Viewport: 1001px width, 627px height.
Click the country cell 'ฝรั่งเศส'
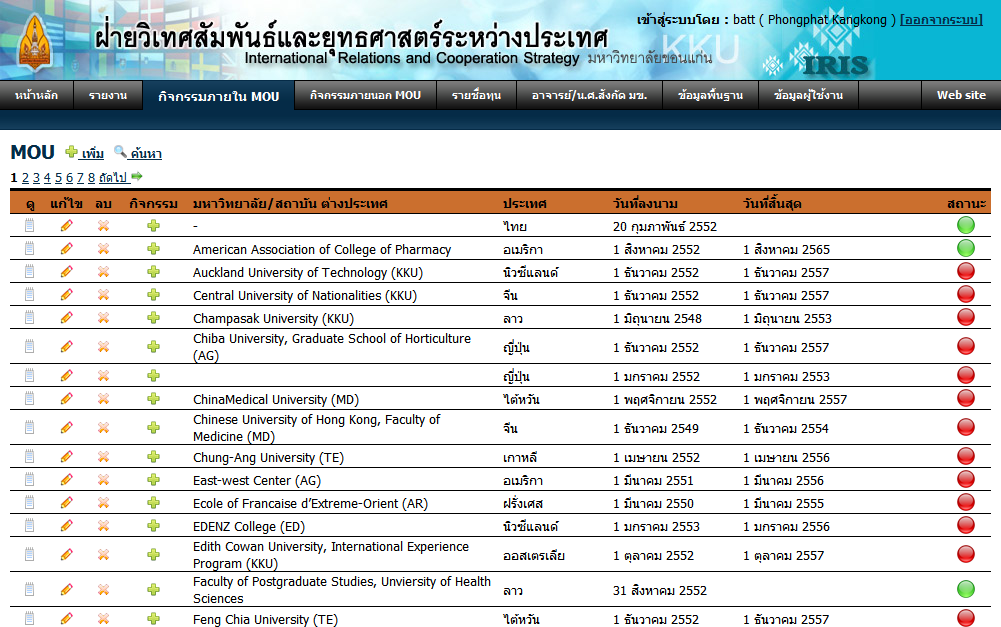pos(522,503)
